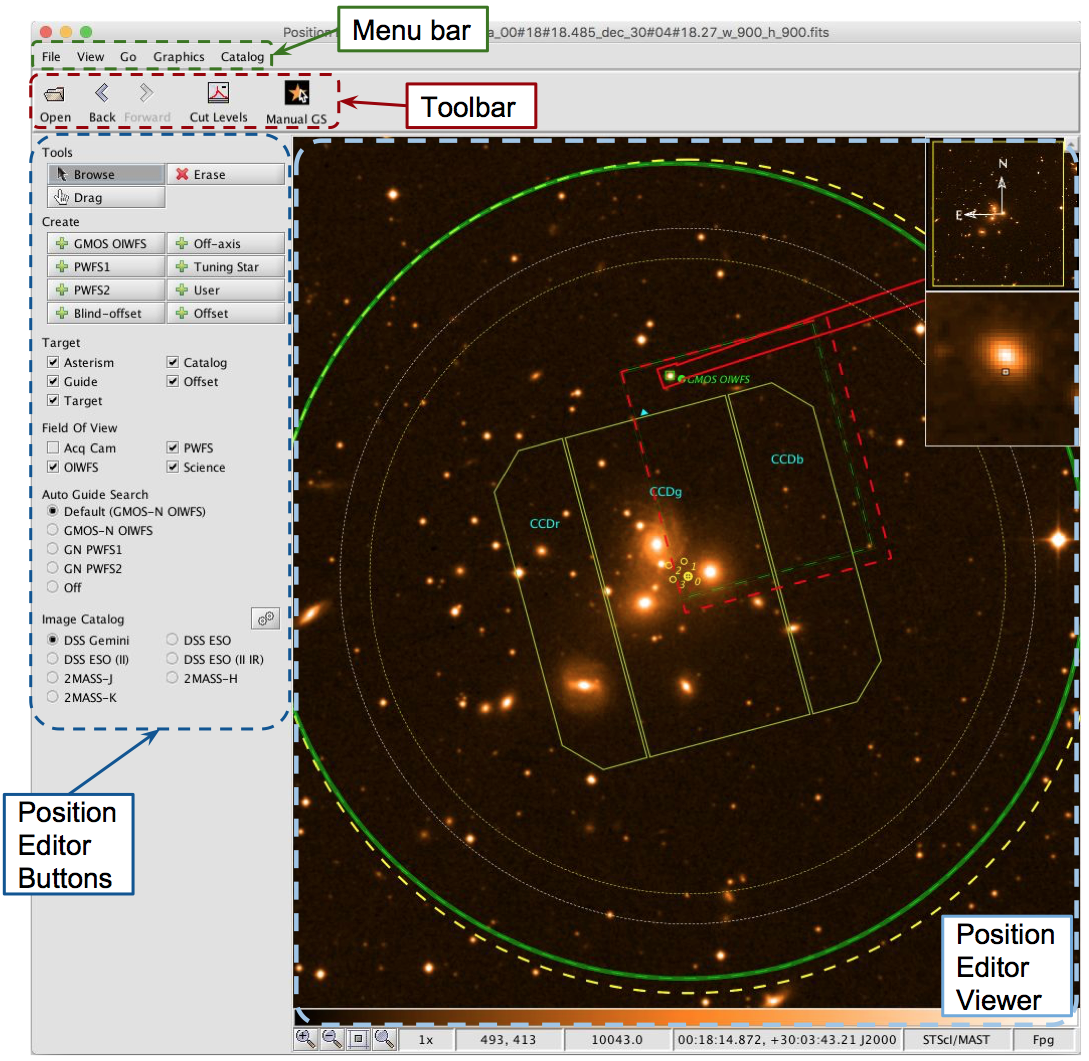Create a PWFS2 guide star
Screen dimensions: 1089x1061
pos(106,290)
